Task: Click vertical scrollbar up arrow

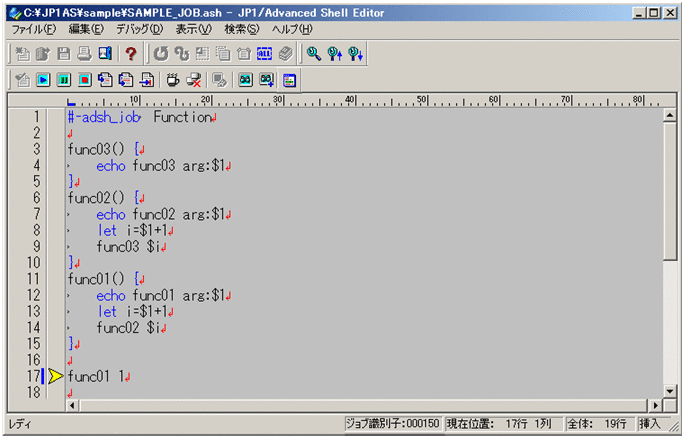Action: pyautogui.click(x=670, y=115)
